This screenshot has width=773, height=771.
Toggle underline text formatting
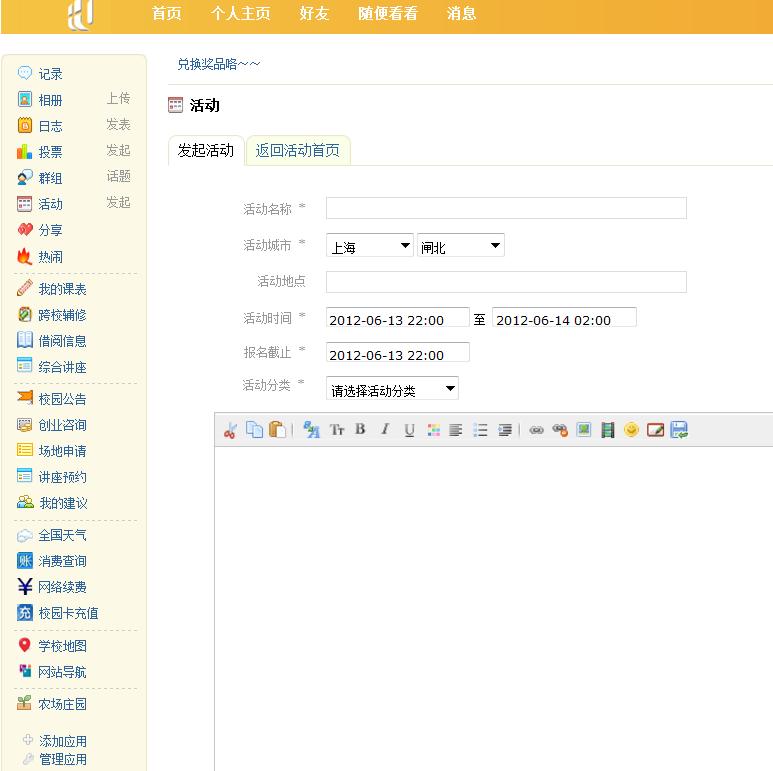pyautogui.click(x=409, y=430)
